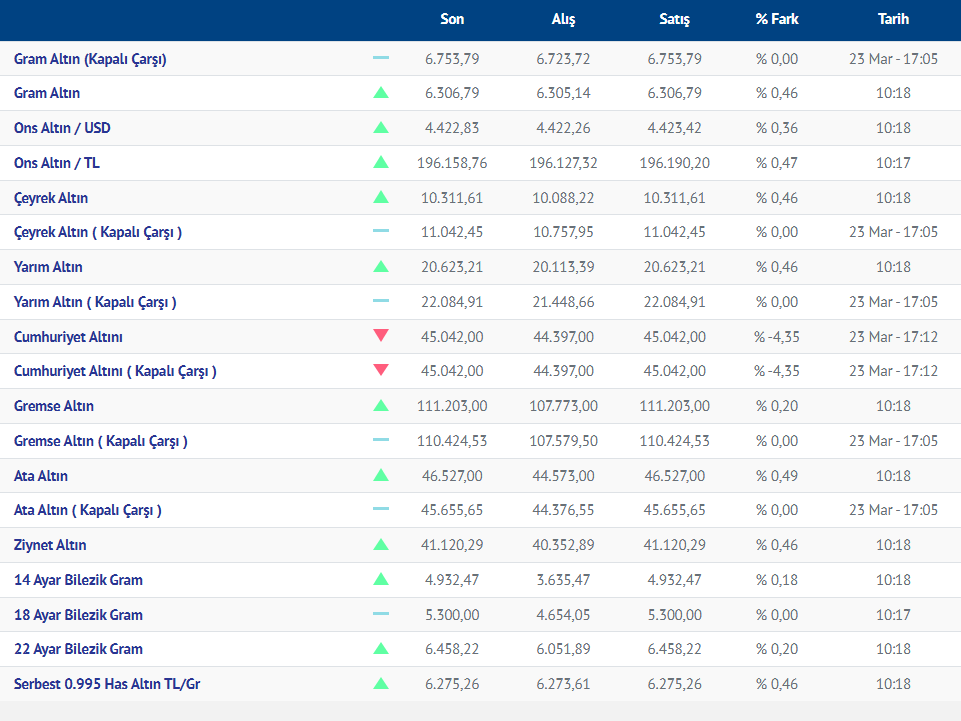
Task: Click the Son column header
Action: pyautogui.click(x=452, y=19)
